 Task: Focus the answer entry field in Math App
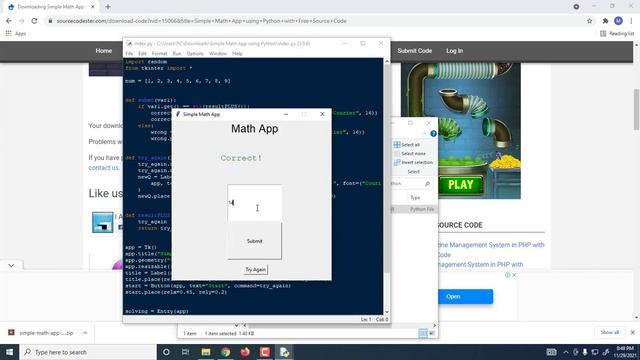point(254,203)
